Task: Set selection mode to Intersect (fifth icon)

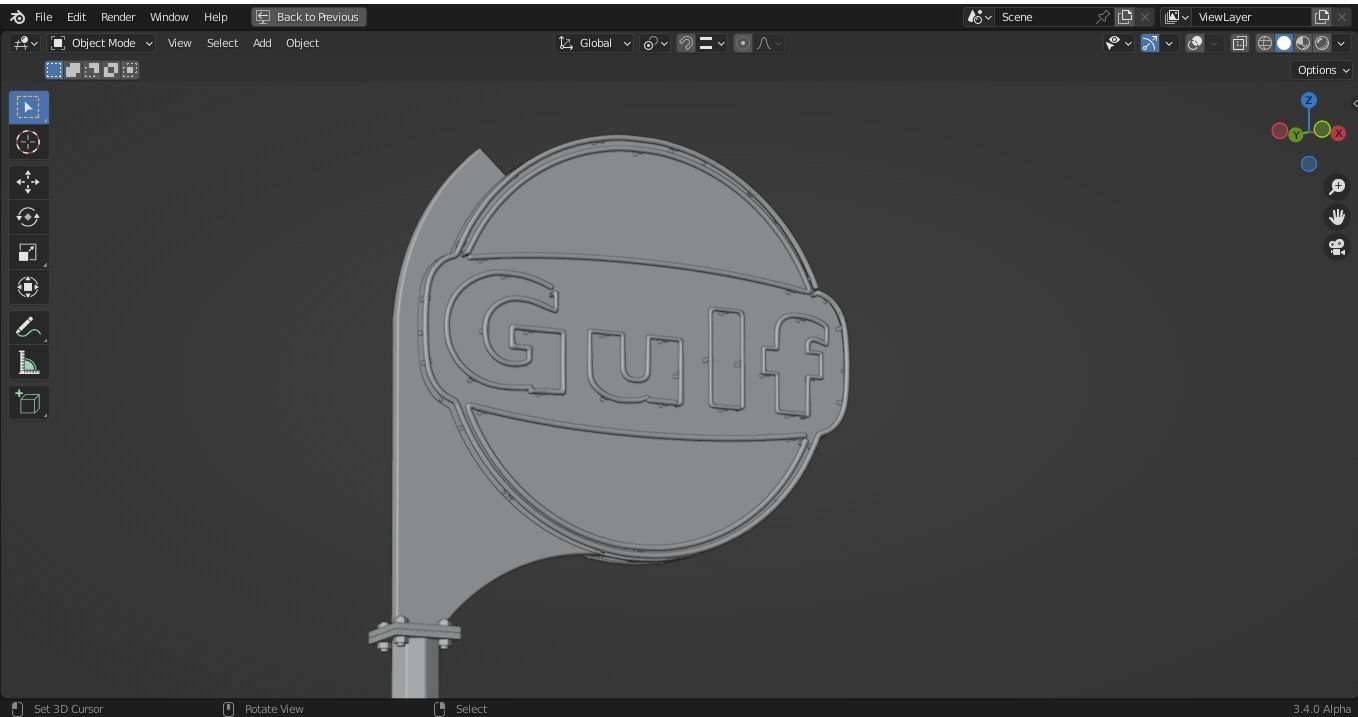Action: (x=130, y=70)
